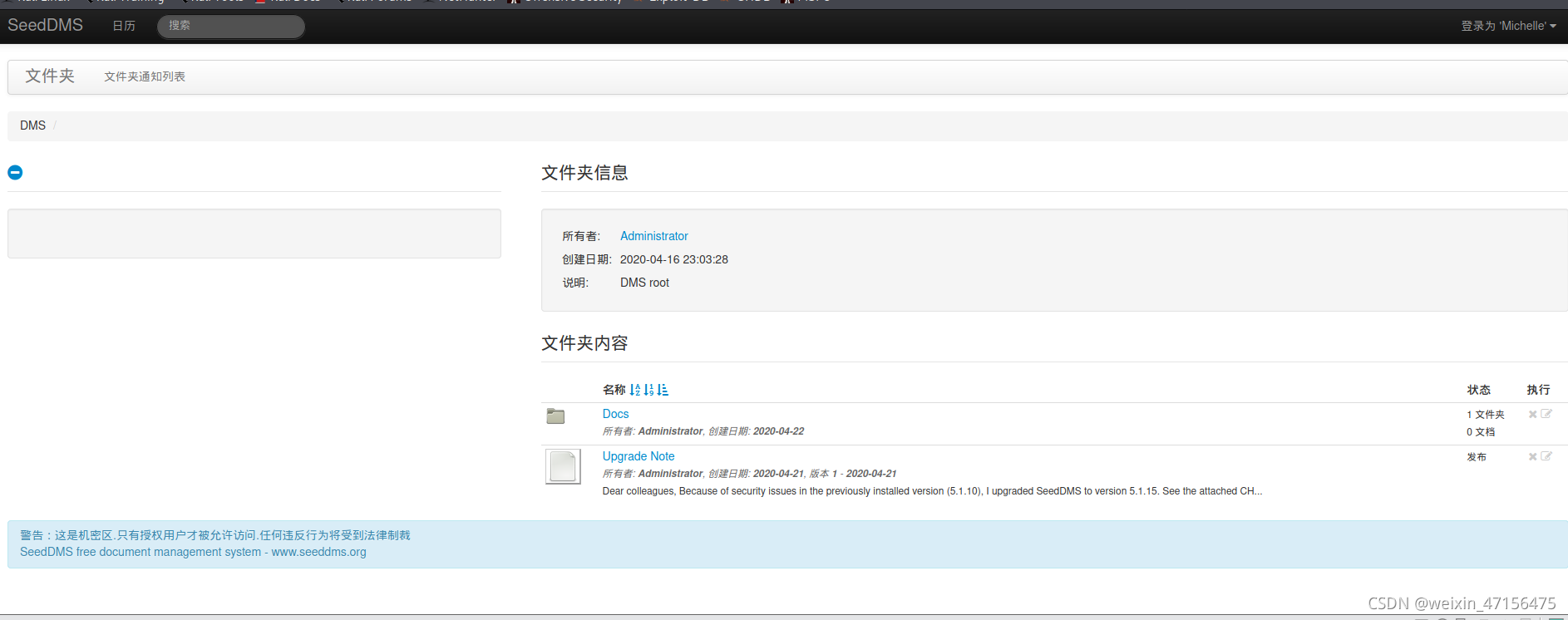Open the Docs folder link
The image size is (1568, 620).
[615, 414]
